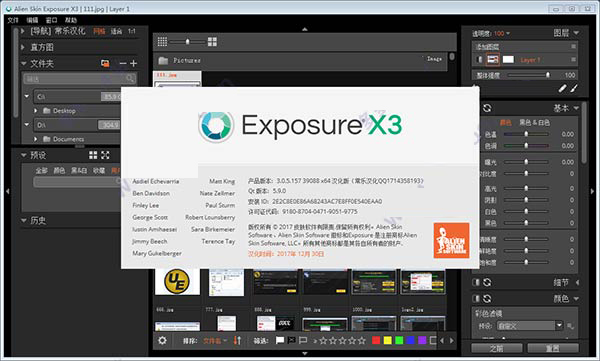The image size is (600, 361).
Task: Select the brush tool under the layers panel
Action: click(x=574, y=88)
